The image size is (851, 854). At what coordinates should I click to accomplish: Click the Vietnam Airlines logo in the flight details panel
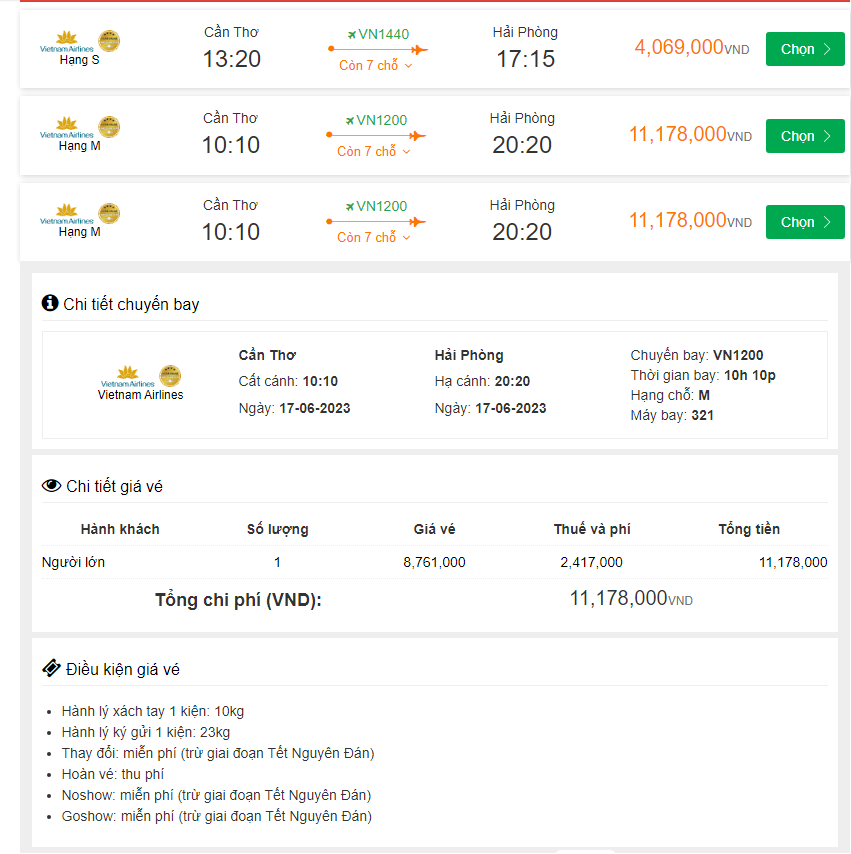pyautogui.click(x=128, y=377)
